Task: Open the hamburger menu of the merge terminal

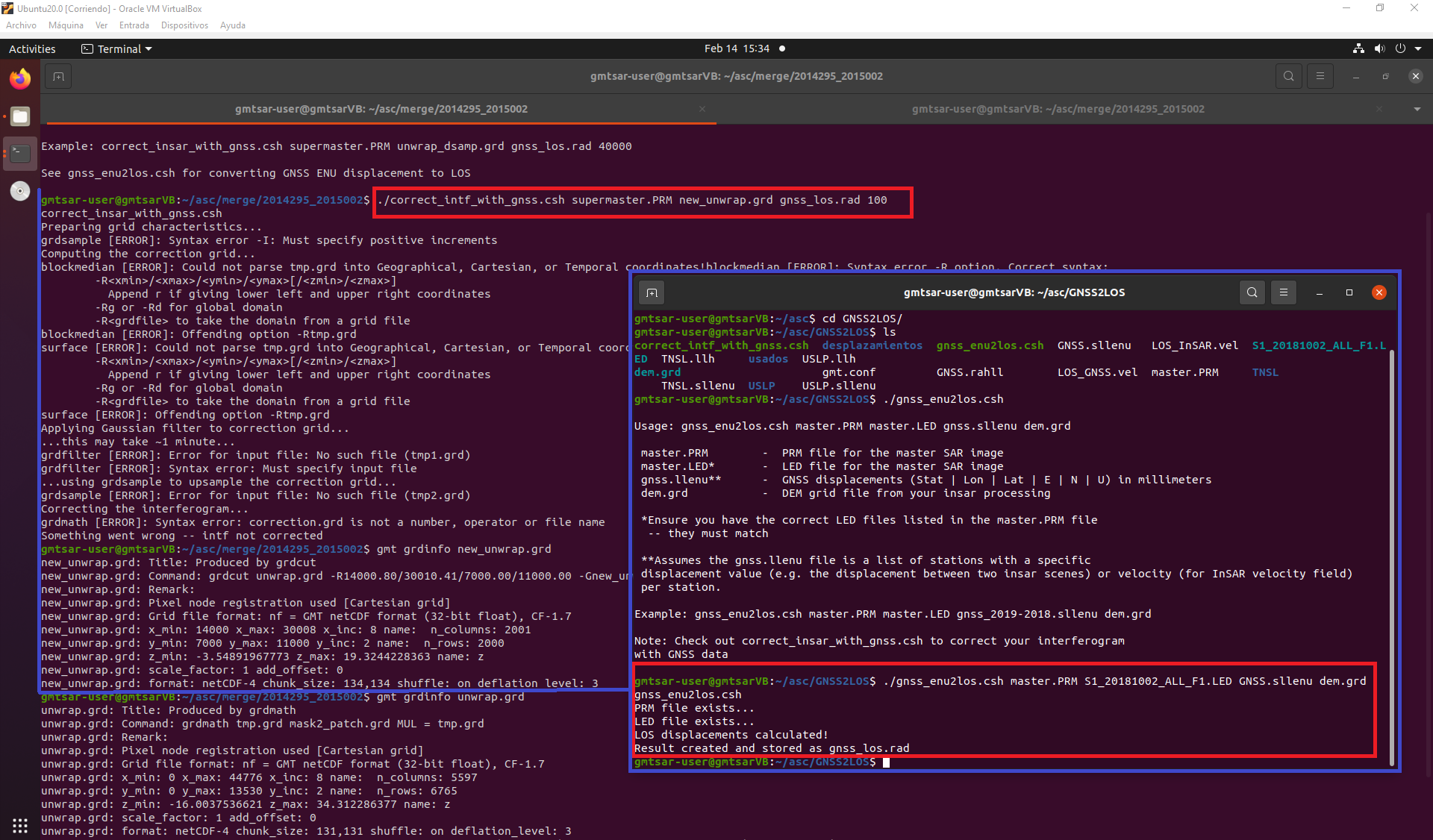Action: [1320, 75]
